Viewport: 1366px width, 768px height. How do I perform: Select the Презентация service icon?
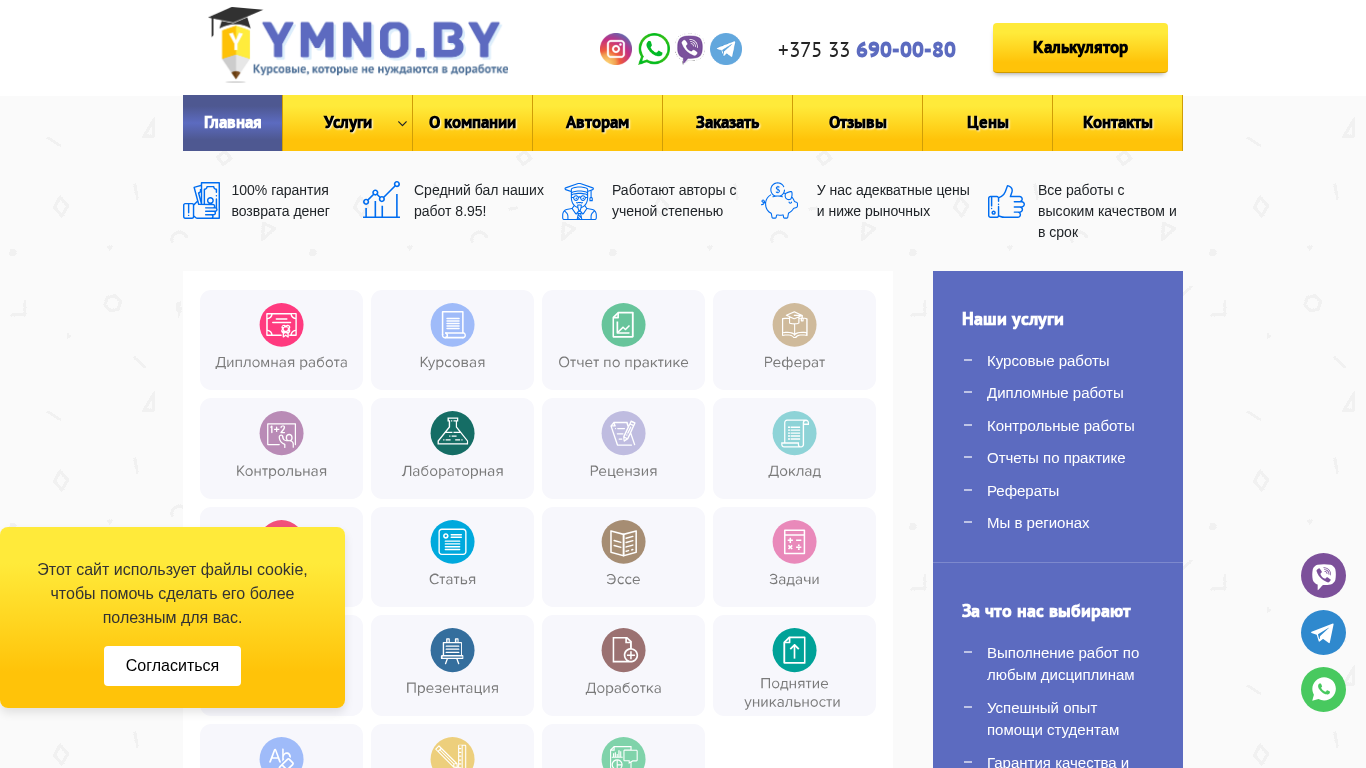click(453, 650)
